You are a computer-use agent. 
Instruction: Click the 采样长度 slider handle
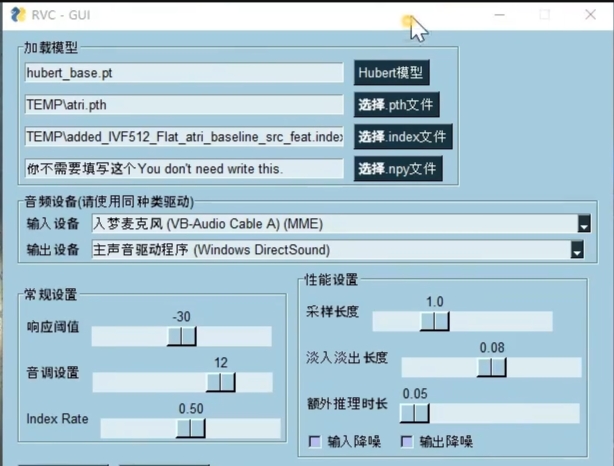[x=435, y=322]
